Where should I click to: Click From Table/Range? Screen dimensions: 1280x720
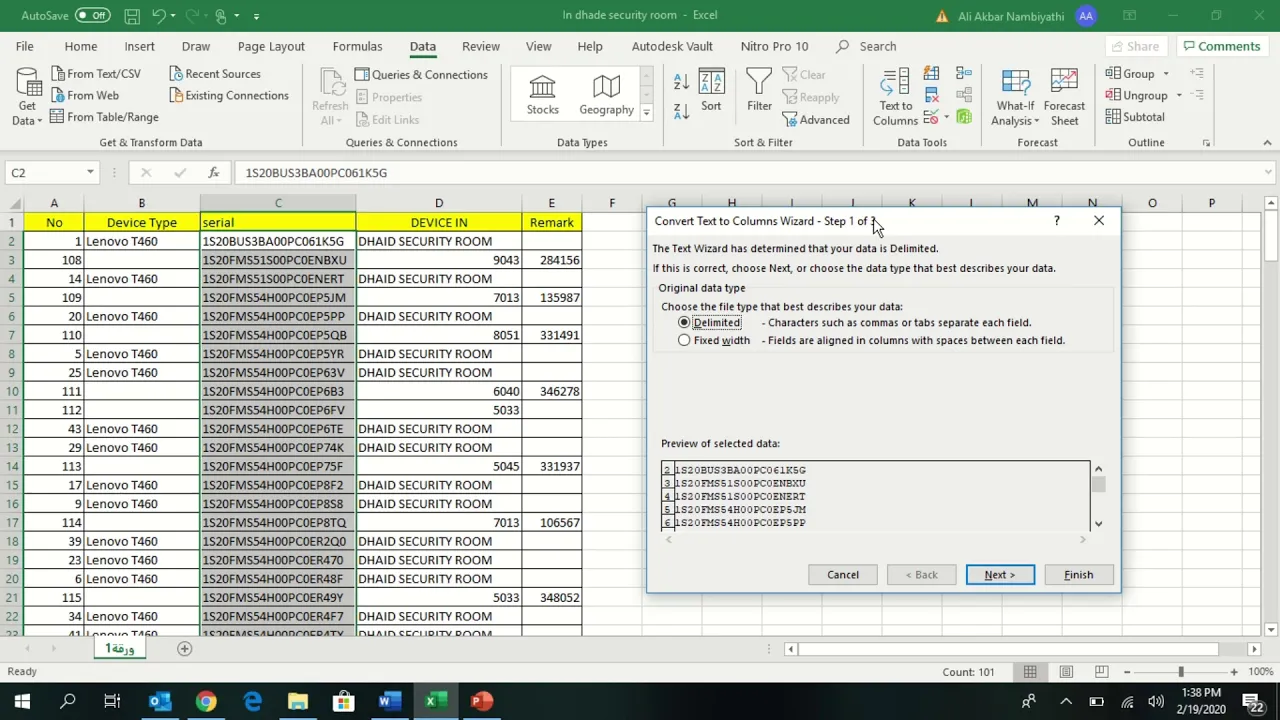pyautogui.click(x=103, y=117)
